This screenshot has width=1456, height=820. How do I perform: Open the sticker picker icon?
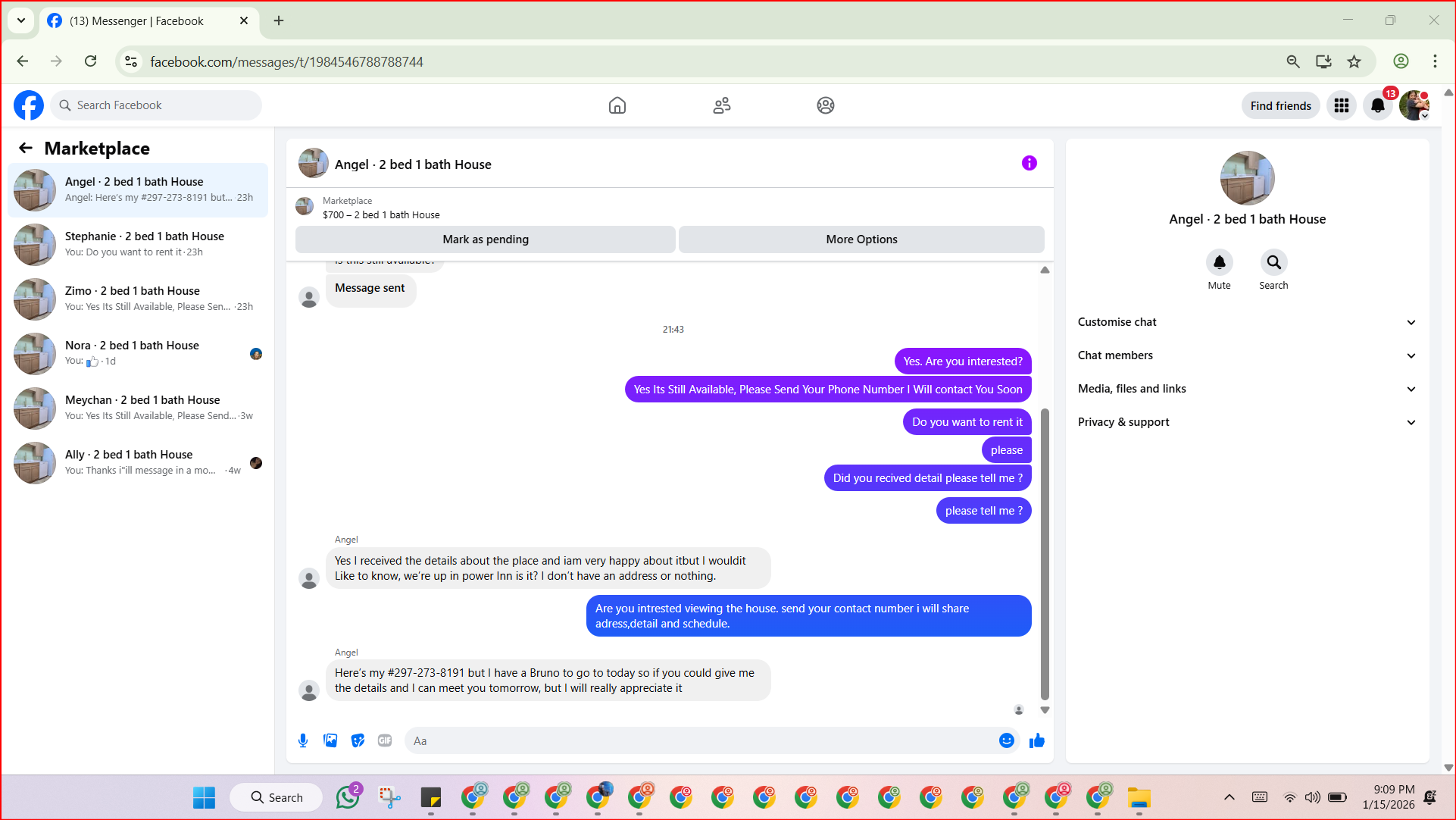358,740
